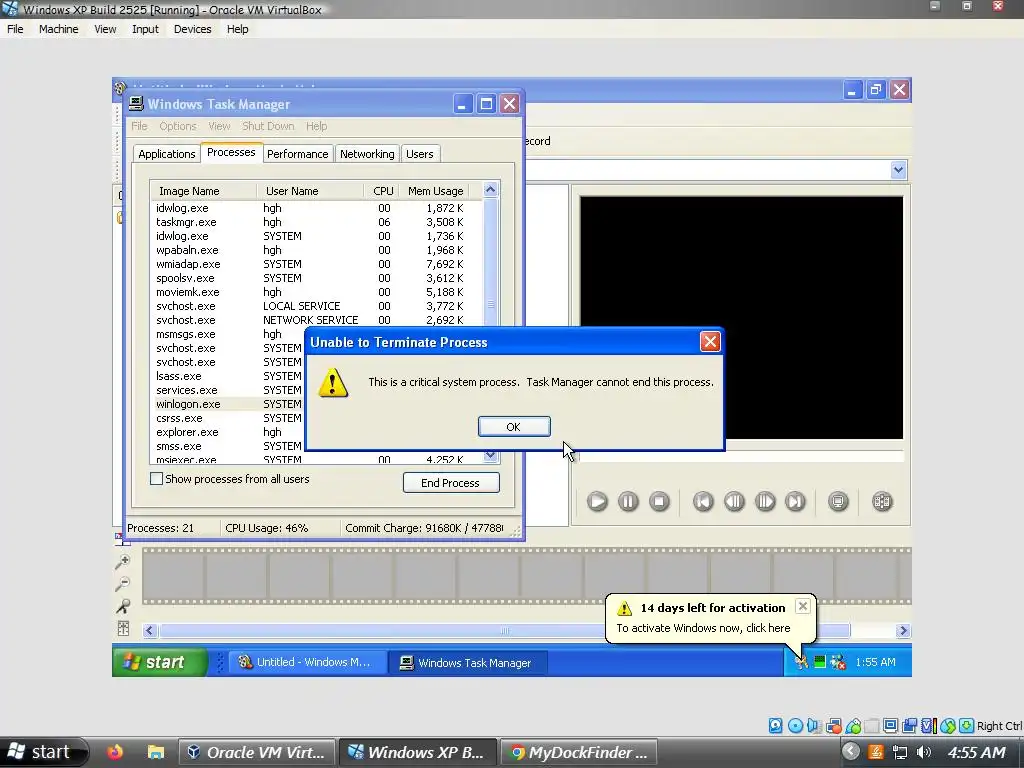Open Task Manager's Shut Down menu
The height and width of the screenshot is (768, 1024).
(268, 126)
